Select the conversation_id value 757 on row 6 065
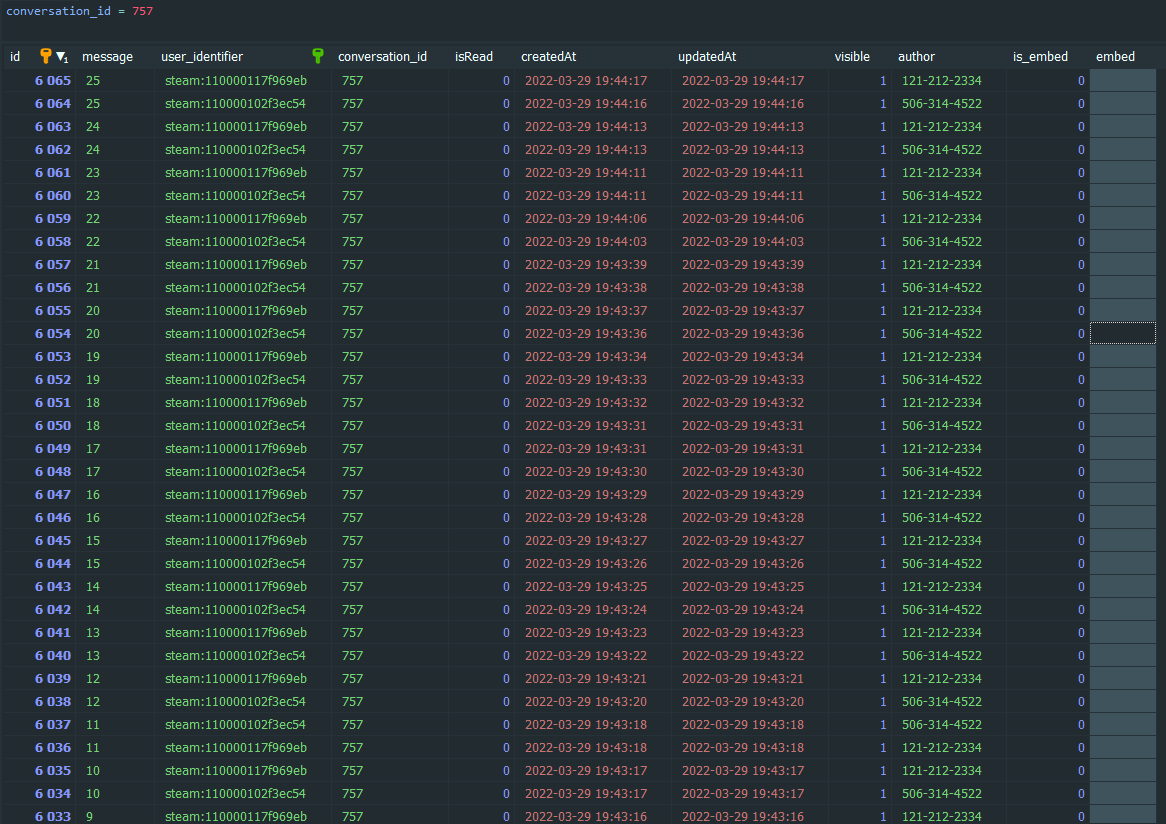Viewport: 1166px width, 824px height. (352, 80)
